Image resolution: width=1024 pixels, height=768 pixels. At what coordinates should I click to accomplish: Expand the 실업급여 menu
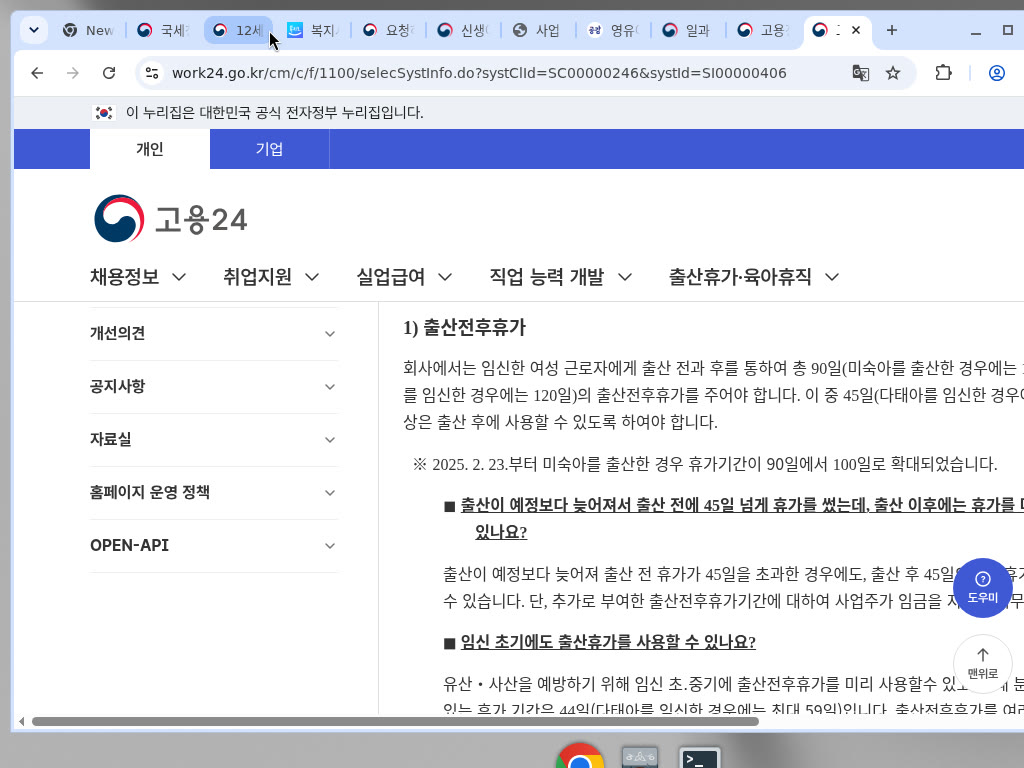pos(404,277)
